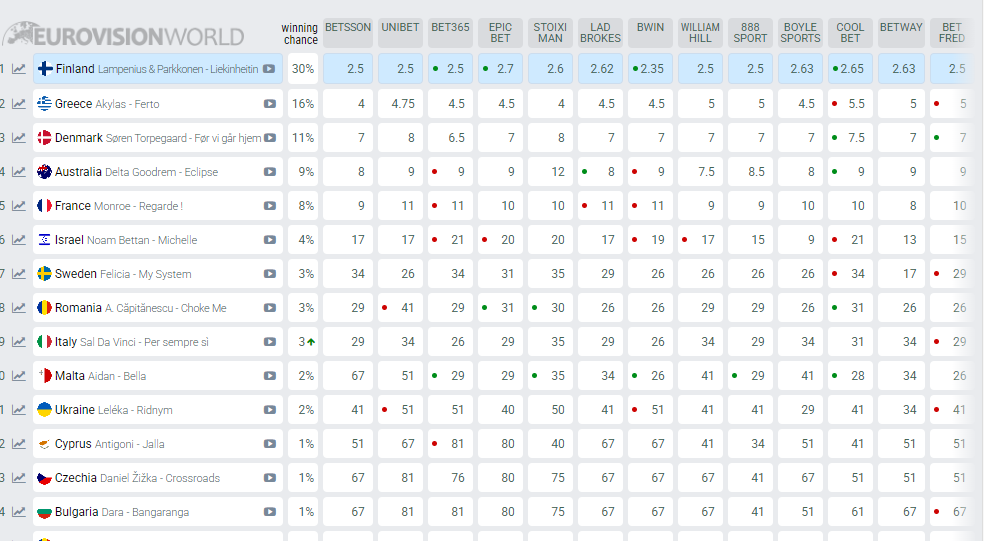Open the Italy Sal Da Vinci entry
Viewport: 984px width, 541px height.
coord(158,341)
